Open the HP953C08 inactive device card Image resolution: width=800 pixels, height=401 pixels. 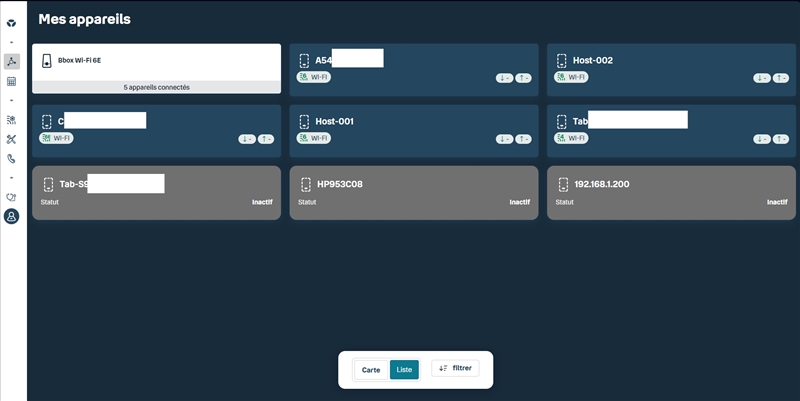(x=414, y=193)
